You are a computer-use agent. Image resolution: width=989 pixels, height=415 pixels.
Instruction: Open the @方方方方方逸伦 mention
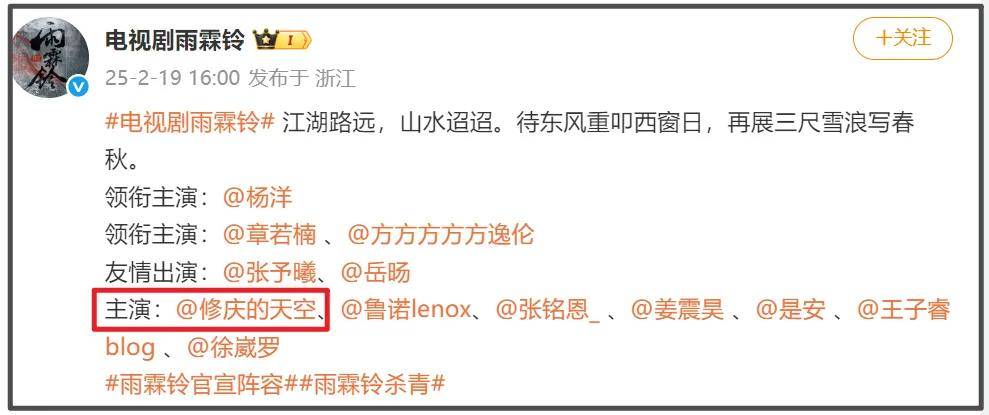click(441, 235)
